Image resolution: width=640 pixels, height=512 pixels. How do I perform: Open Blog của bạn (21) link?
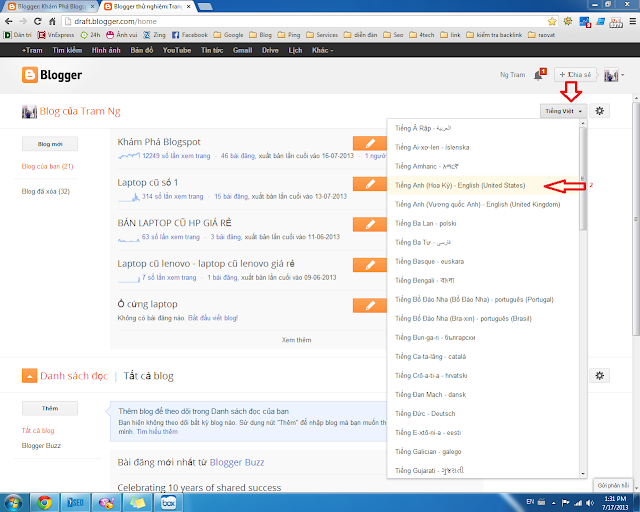click(x=47, y=167)
